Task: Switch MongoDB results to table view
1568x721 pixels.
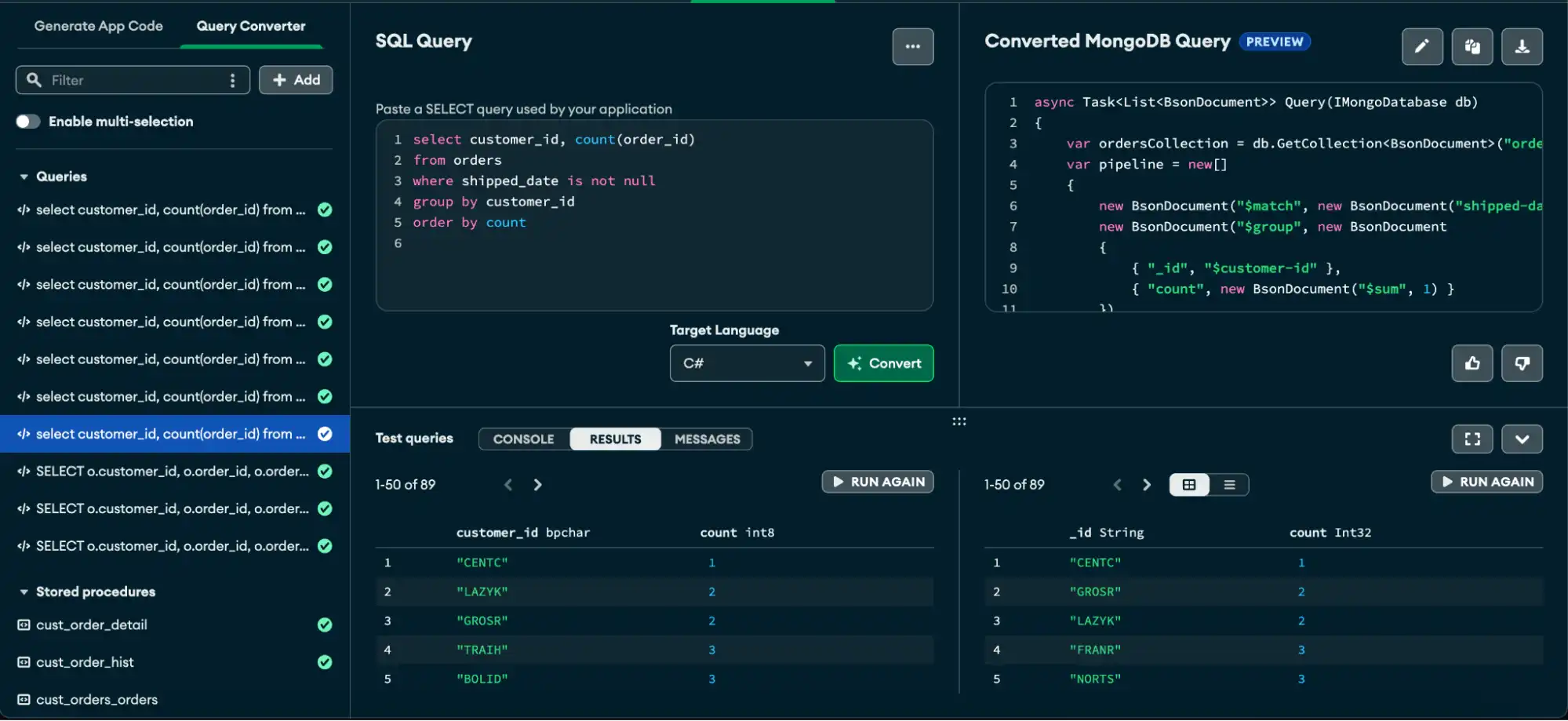Action: [x=1189, y=485]
